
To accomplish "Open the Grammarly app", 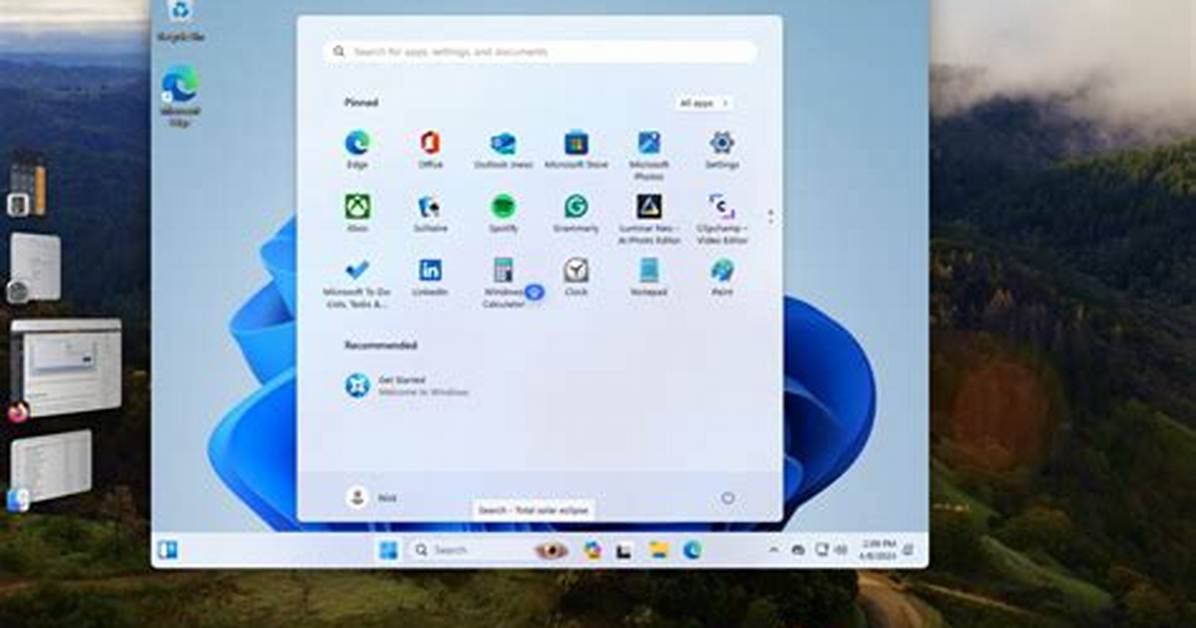I will (x=576, y=213).
